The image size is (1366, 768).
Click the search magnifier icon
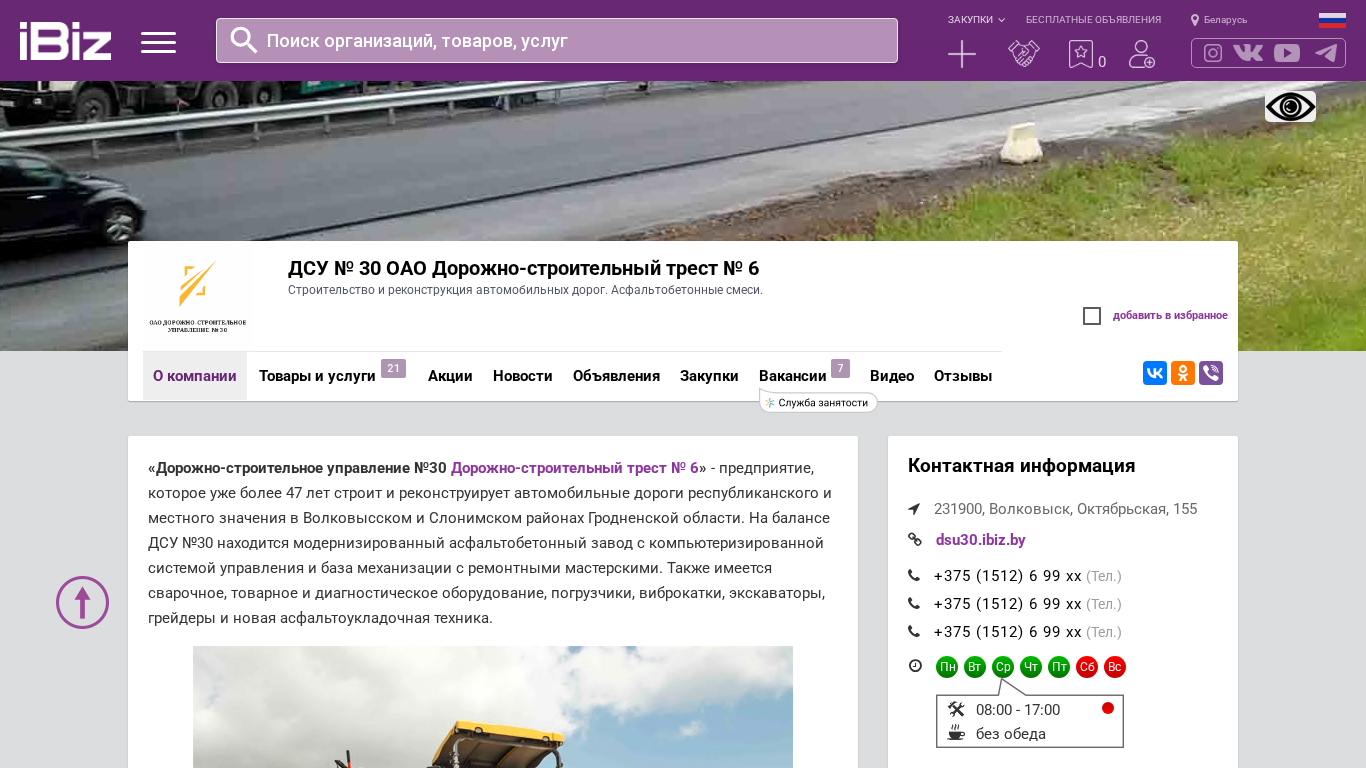[x=244, y=40]
